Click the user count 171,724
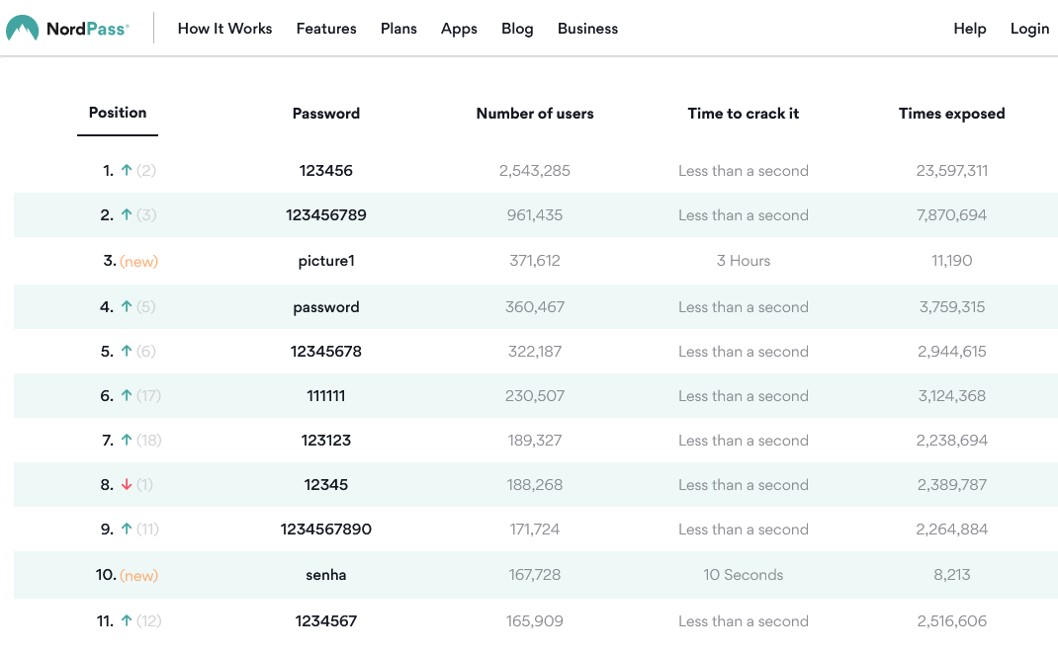Image resolution: width=1058 pixels, height=663 pixels. pyautogui.click(x=534, y=530)
